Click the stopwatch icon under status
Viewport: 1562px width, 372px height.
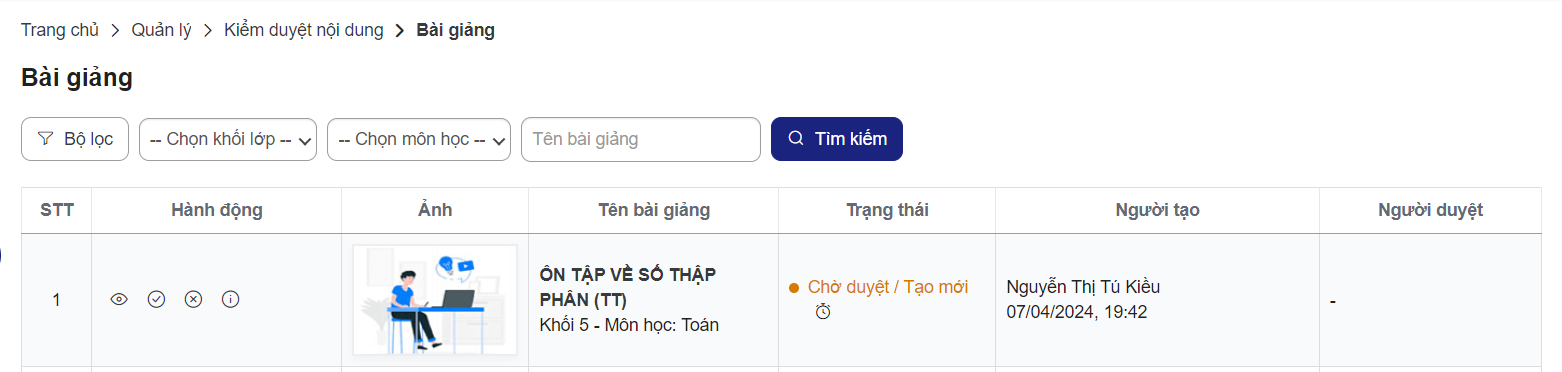coord(823,312)
